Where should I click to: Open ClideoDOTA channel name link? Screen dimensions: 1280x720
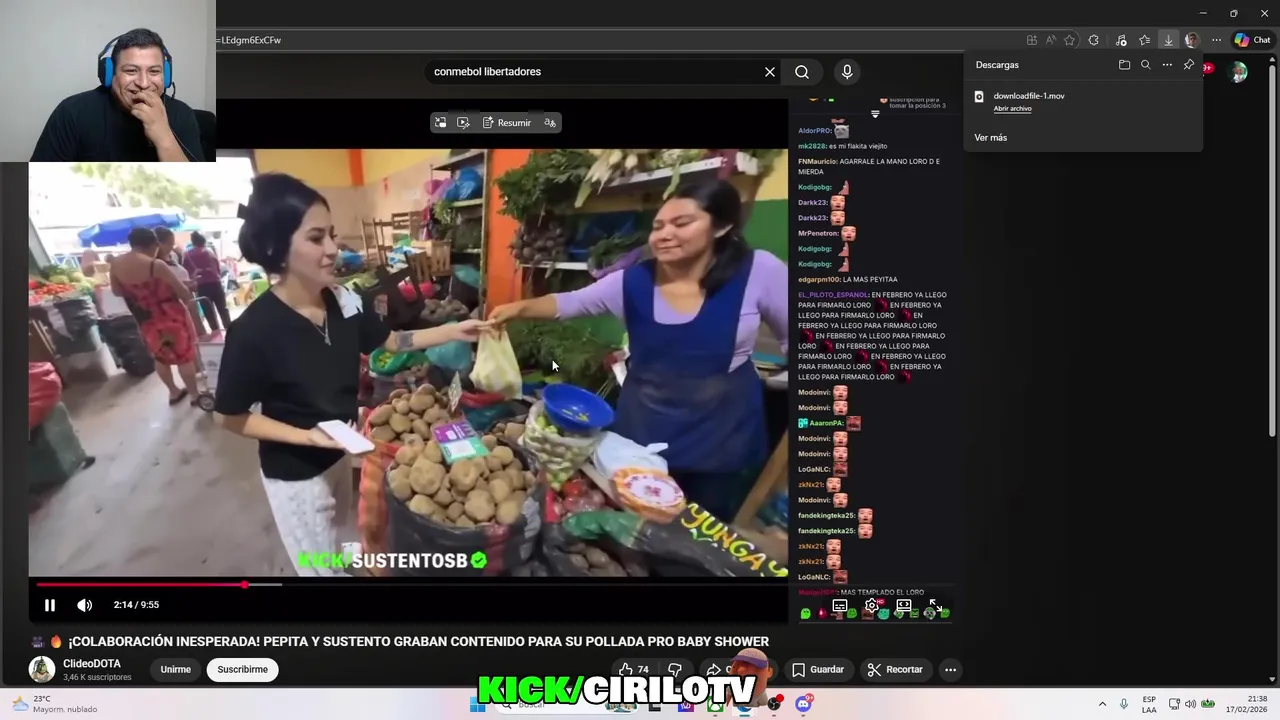coord(92,664)
